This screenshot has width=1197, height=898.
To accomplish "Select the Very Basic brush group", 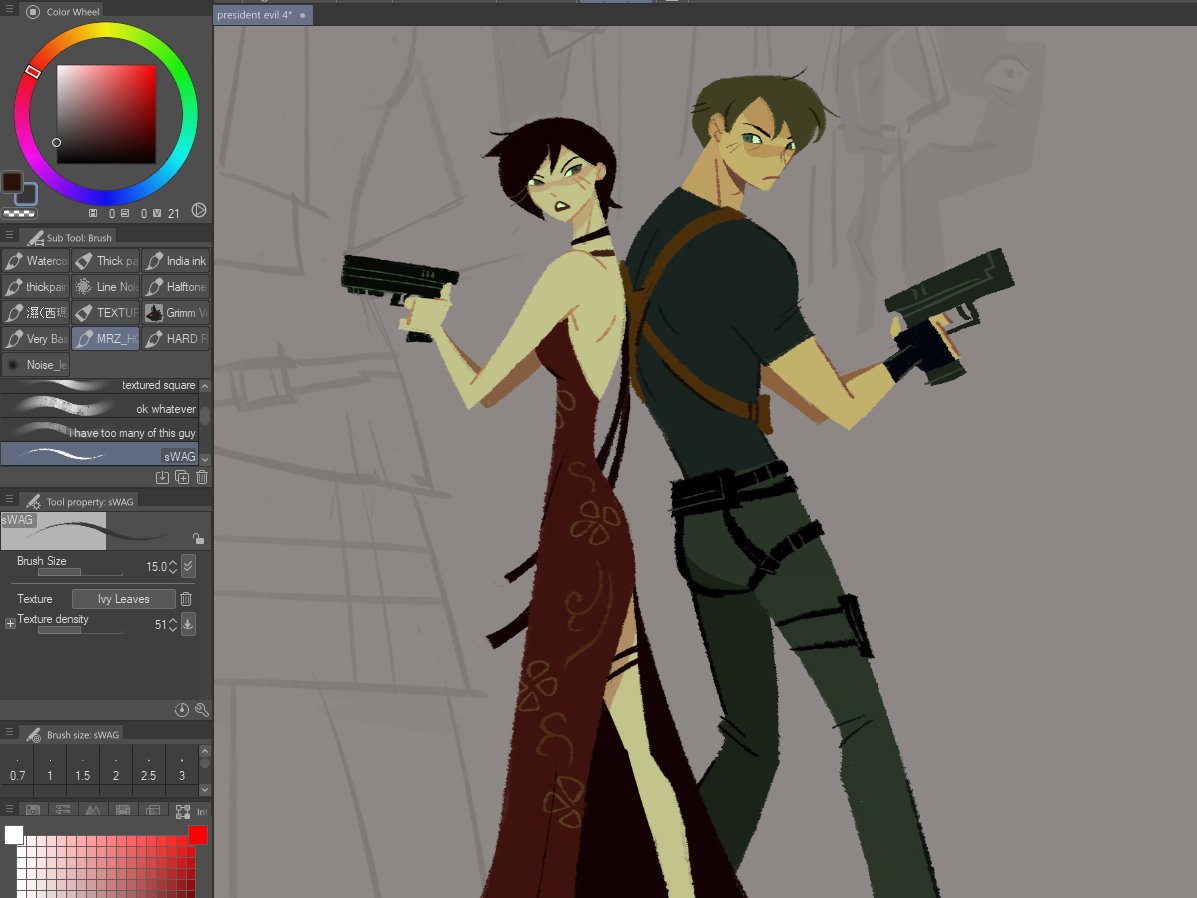I will click(36, 338).
